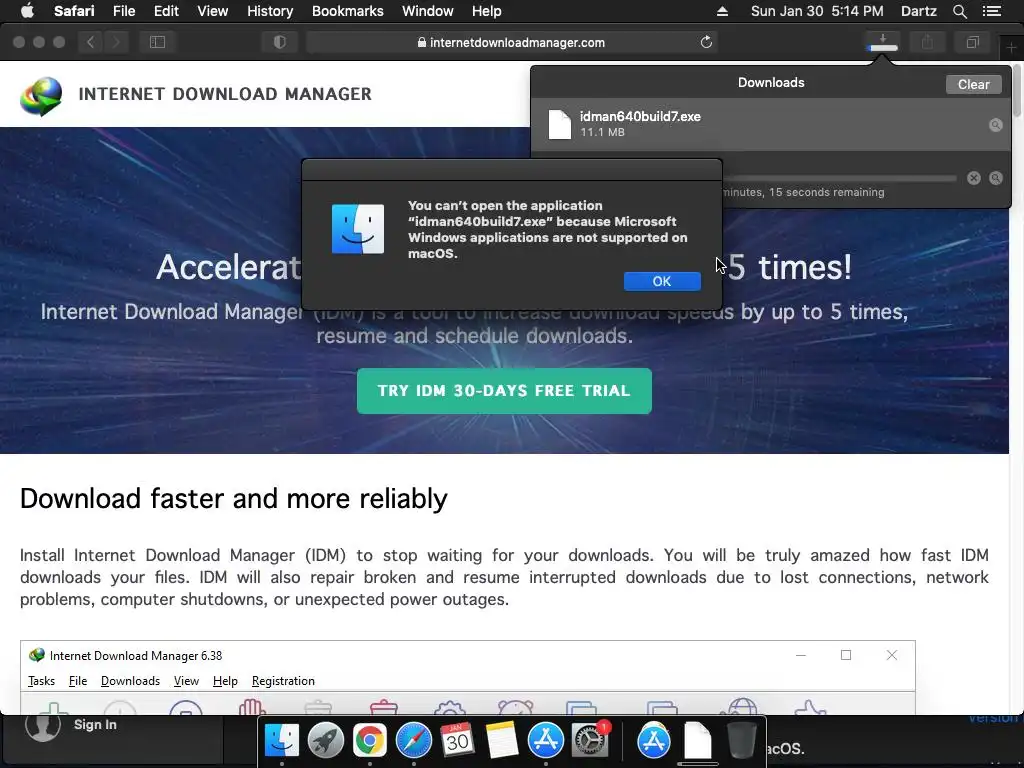Click the idman640build7.exe file icon

coord(560,124)
